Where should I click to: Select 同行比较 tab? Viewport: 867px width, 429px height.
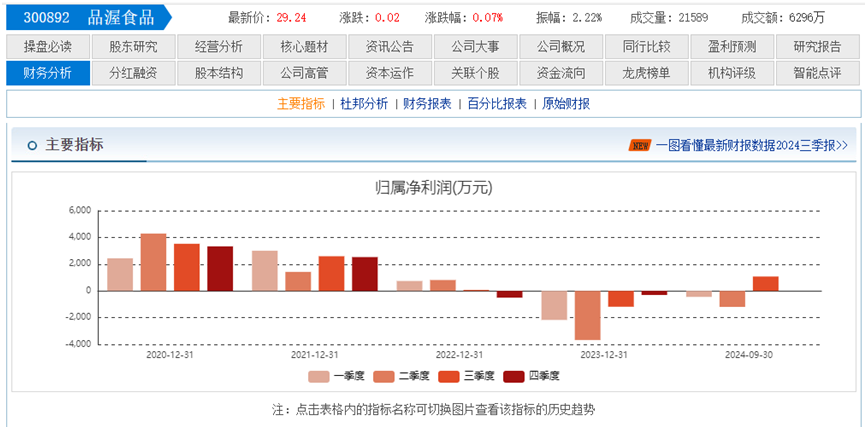646,47
